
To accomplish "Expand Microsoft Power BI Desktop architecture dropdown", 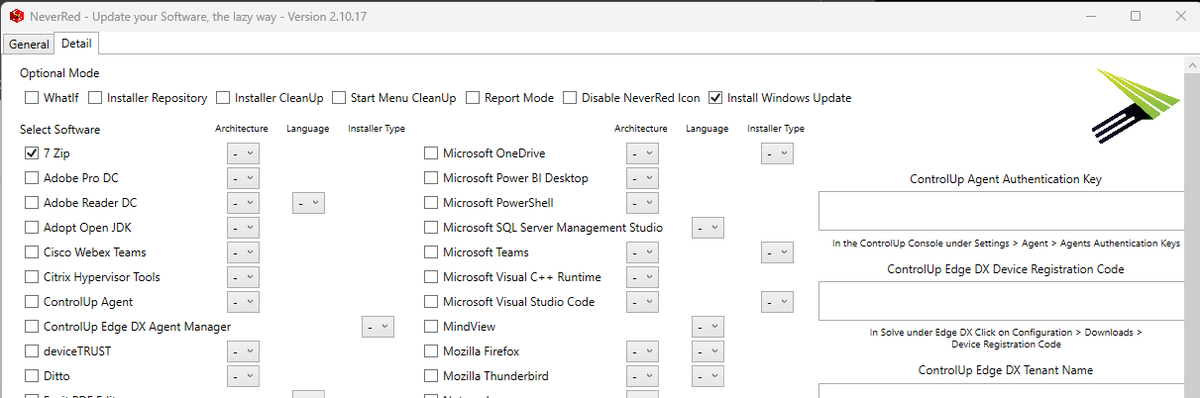I will click(642, 178).
